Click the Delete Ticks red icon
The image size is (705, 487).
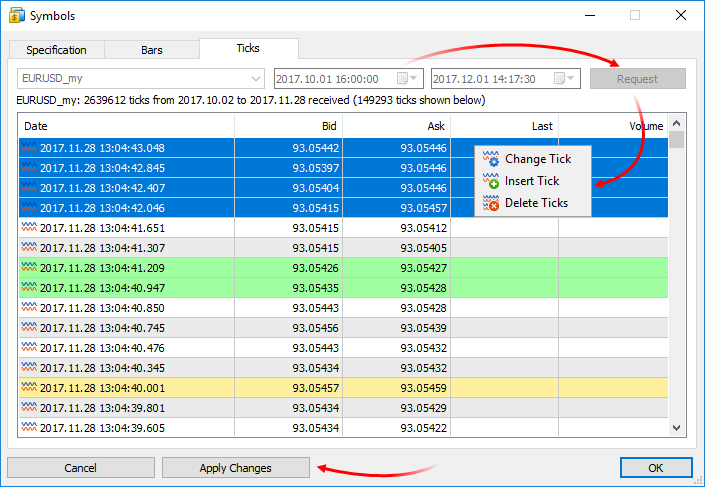click(490, 203)
